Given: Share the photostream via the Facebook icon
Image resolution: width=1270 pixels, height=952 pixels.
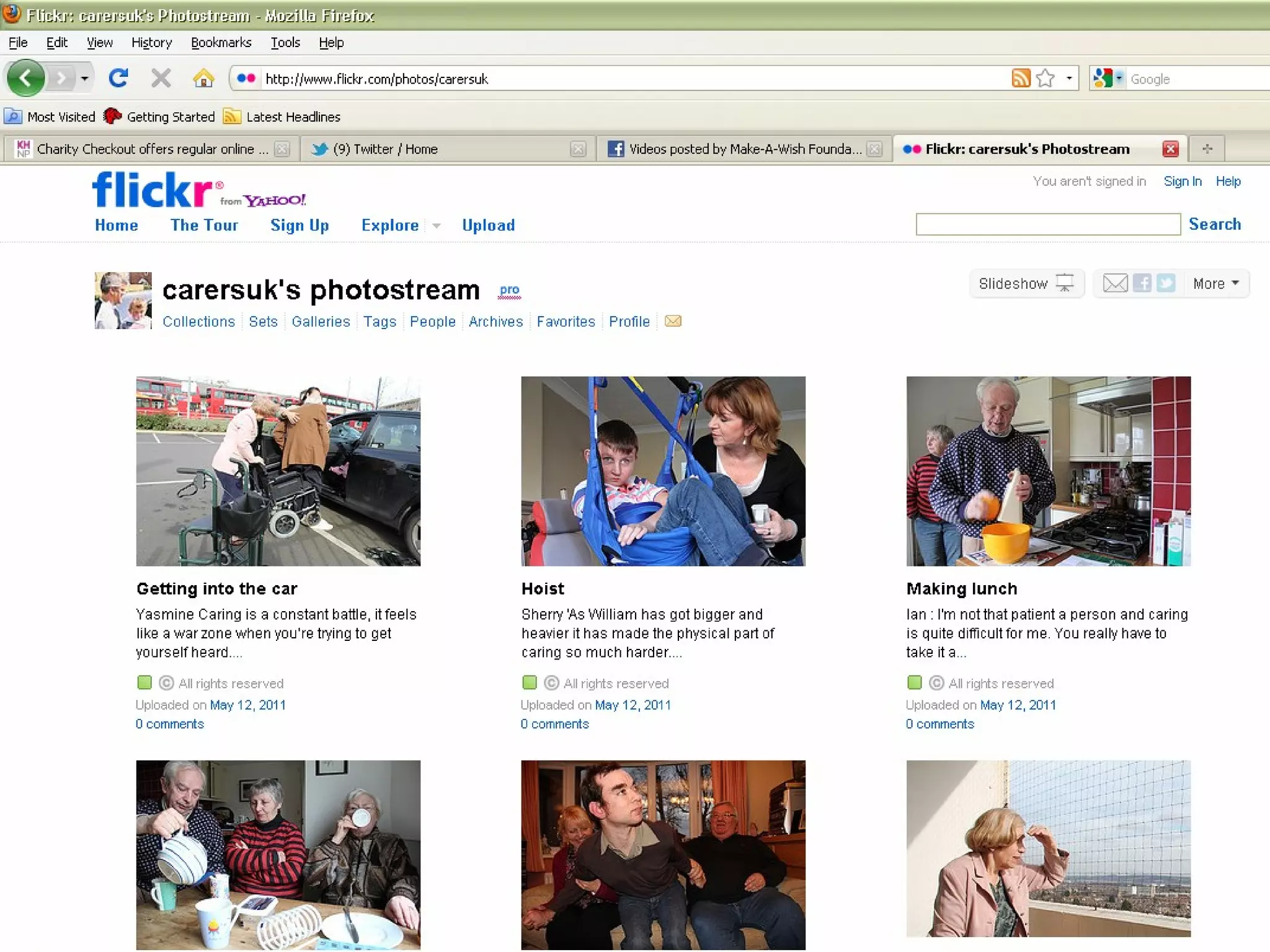Looking at the screenshot, I should coord(1142,284).
